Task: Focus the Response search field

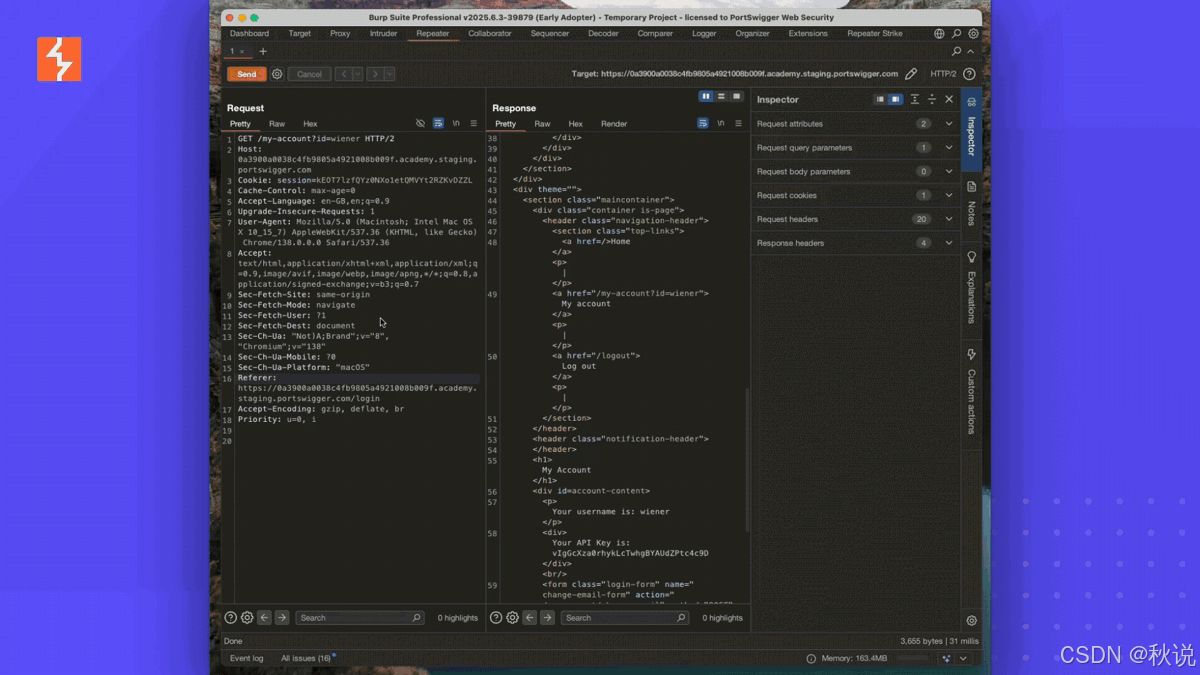Action: click(625, 618)
